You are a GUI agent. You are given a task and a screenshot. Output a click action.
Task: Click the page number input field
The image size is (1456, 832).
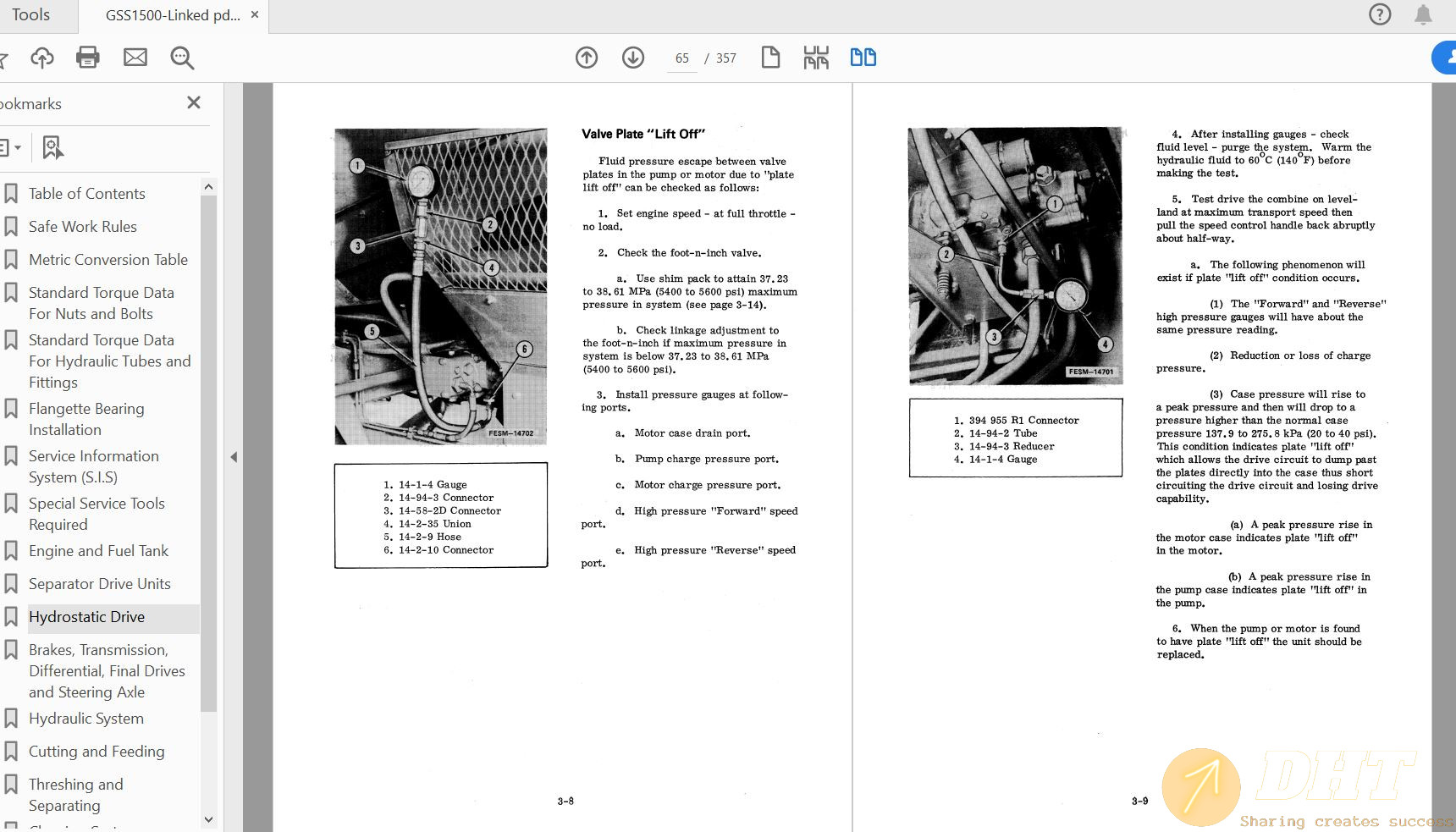pyautogui.click(x=682, y=58)
